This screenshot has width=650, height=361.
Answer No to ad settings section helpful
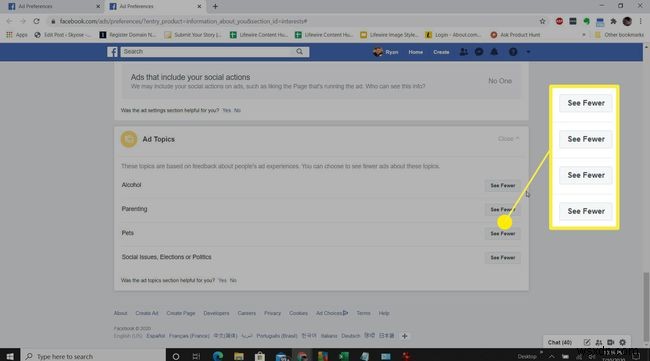pos(237,110)
